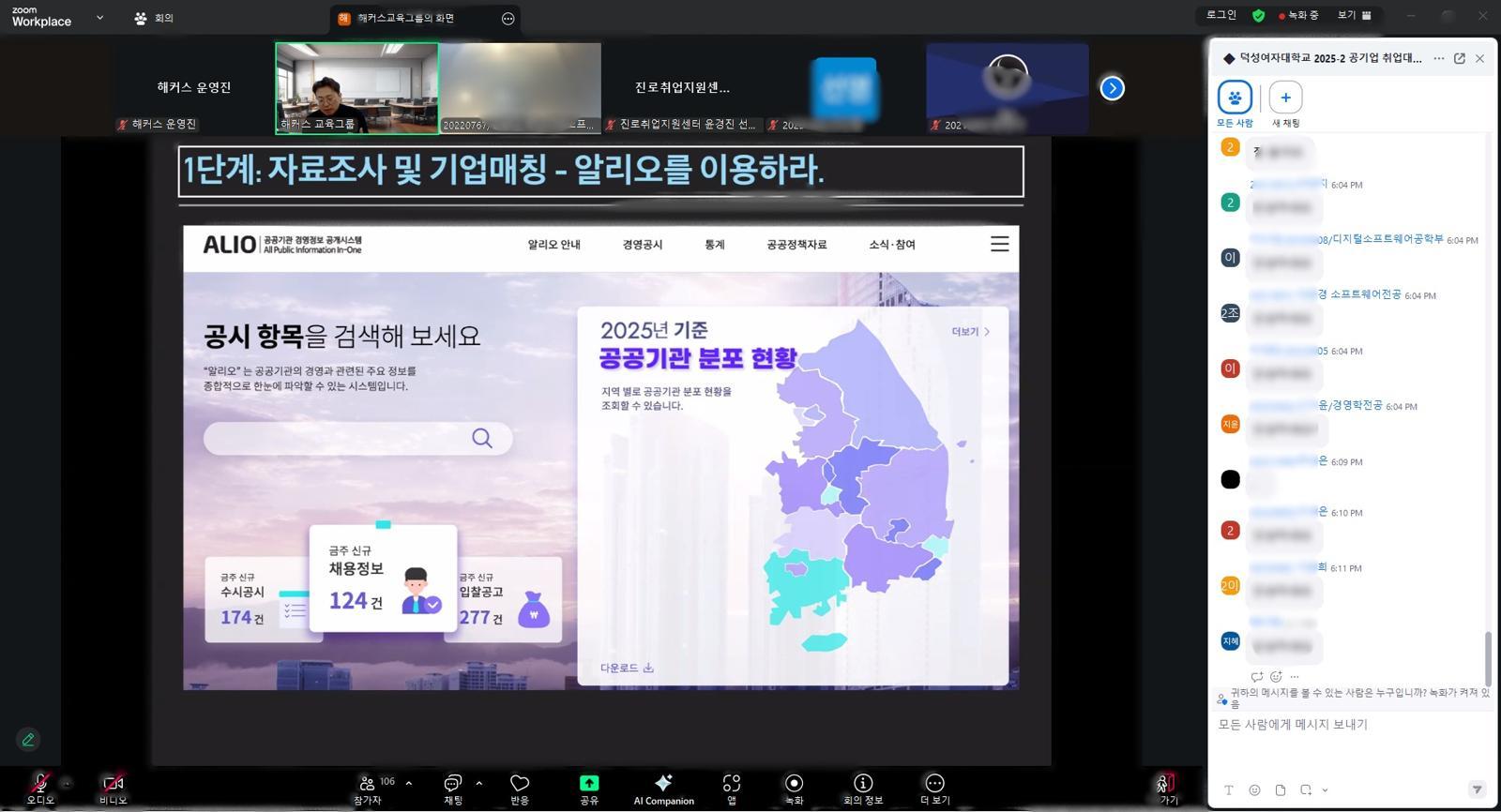Expand the arrow next to 채팅

tap(478, 783)
